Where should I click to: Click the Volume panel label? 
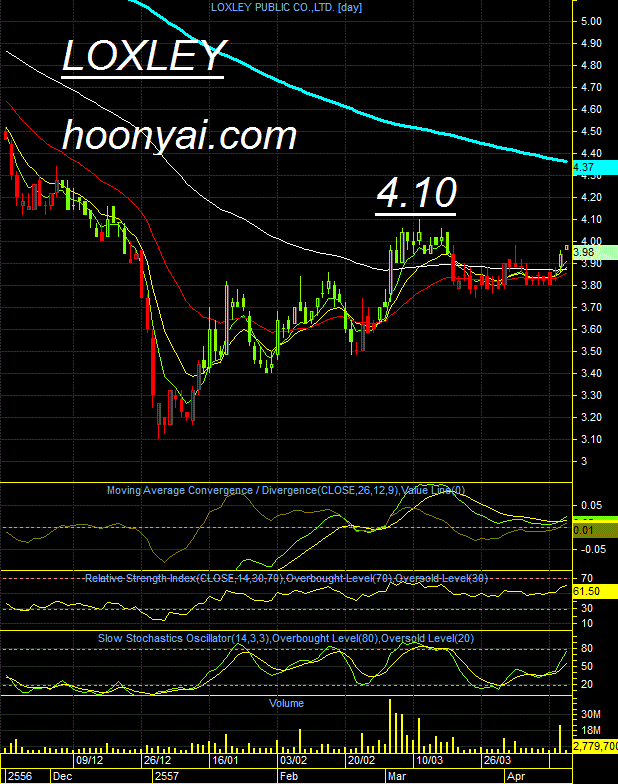click(286, 703)
